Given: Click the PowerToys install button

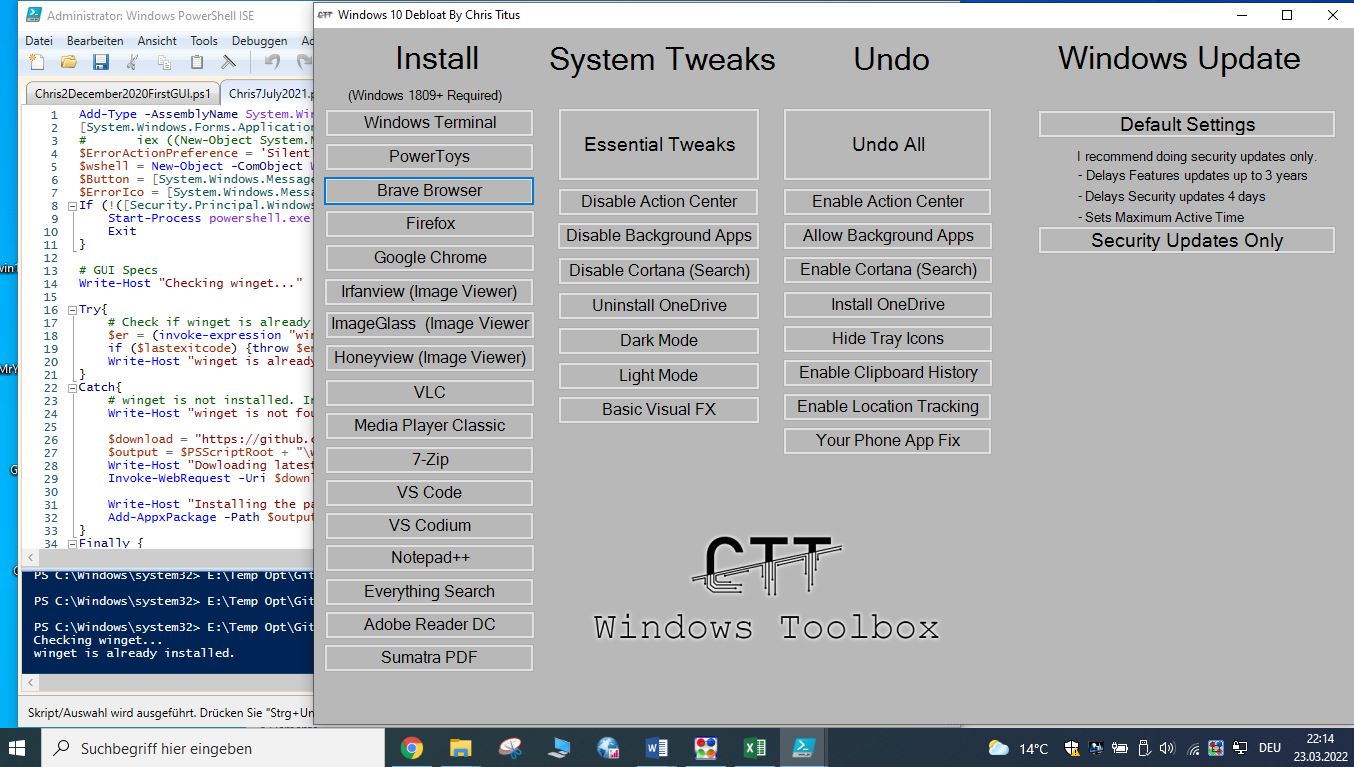Looking at the screenshot, I should [x=429, y=157].
